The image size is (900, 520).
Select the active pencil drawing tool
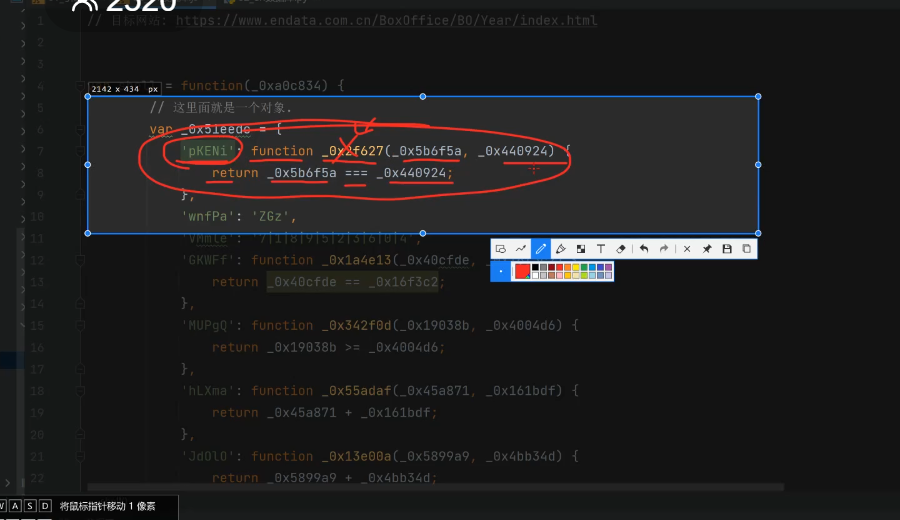tap(541, 249)
